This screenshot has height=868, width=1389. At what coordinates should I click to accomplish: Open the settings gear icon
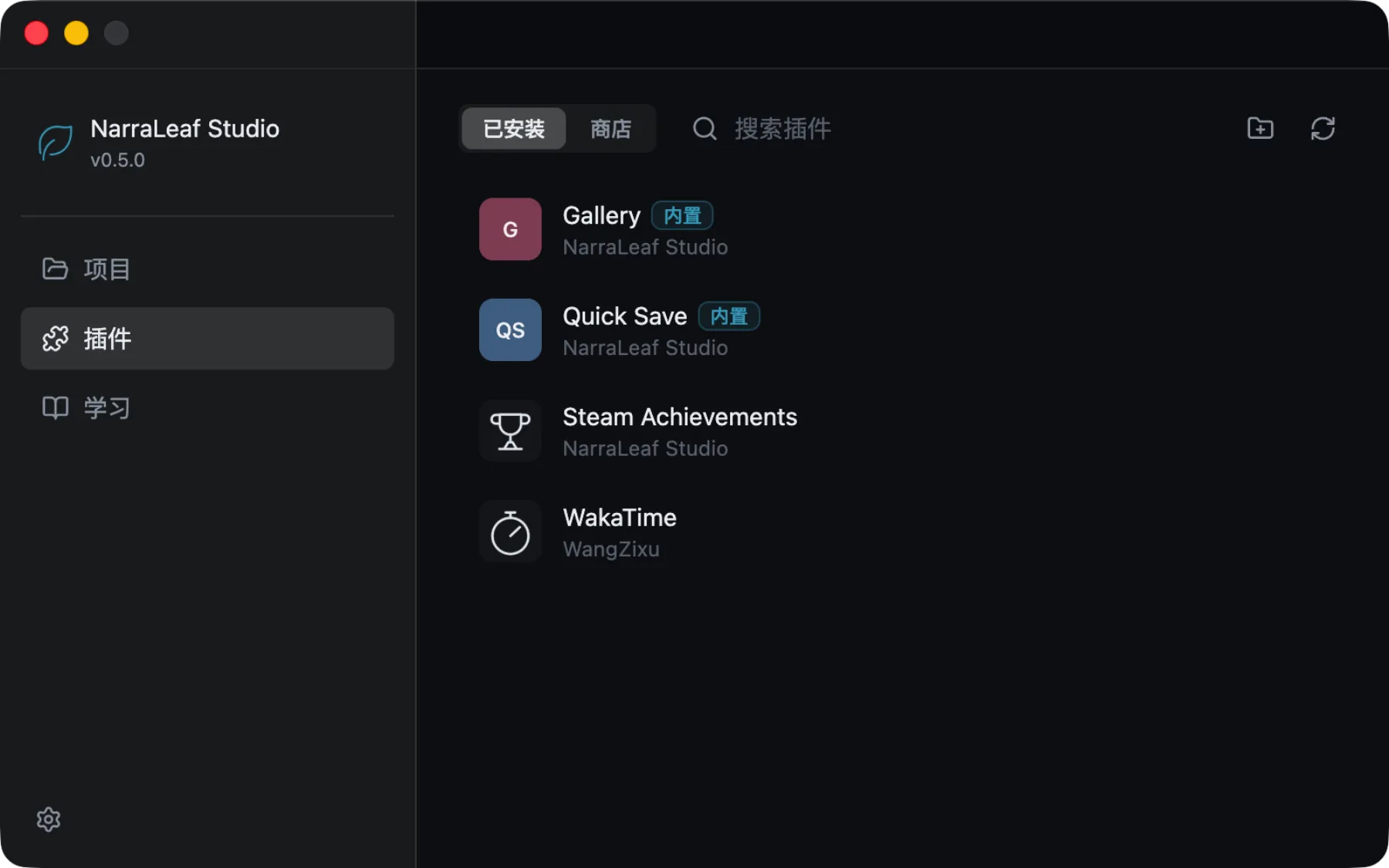click(49, 819)
